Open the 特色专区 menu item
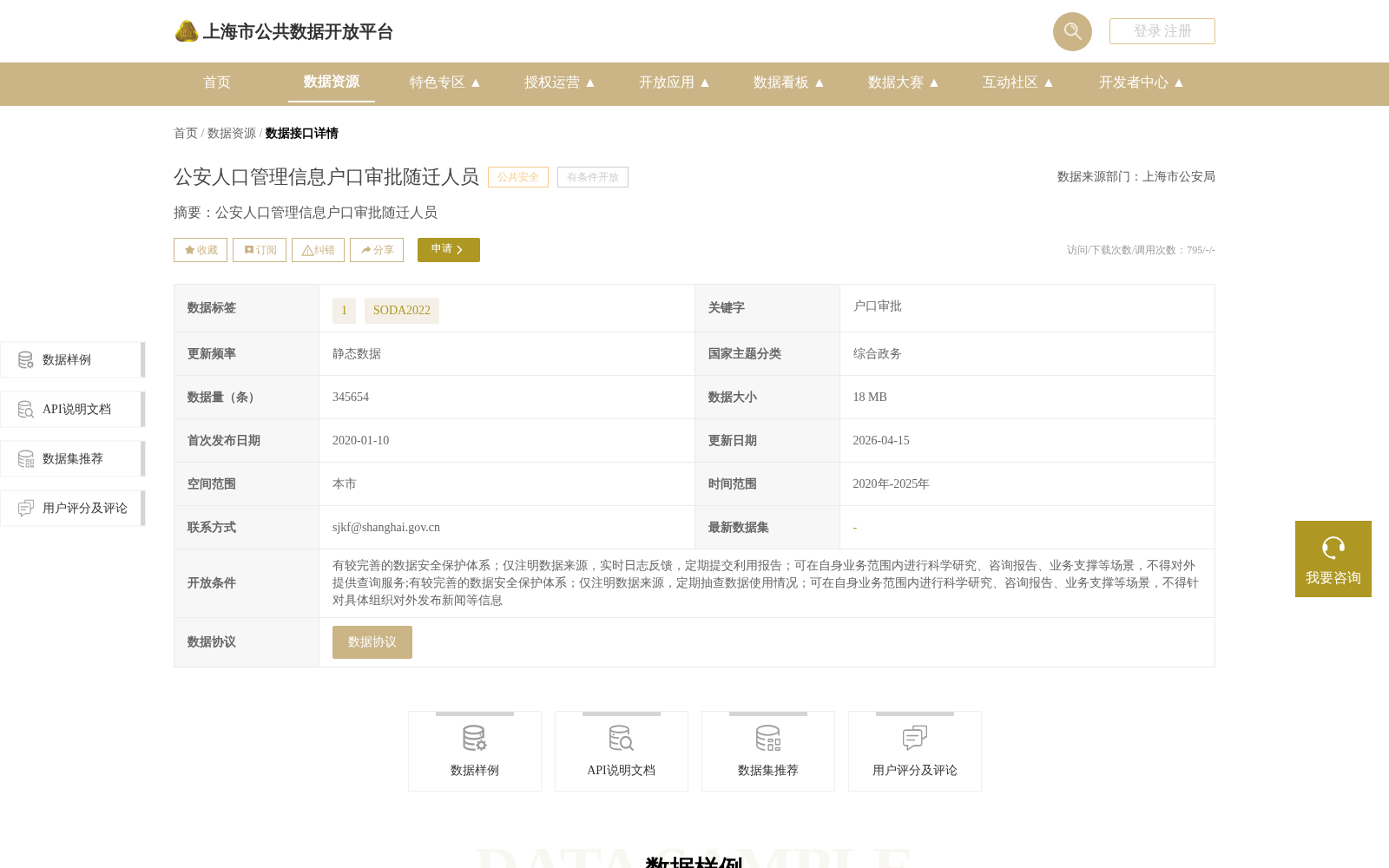The image size is (1389, 868). [x=438, y=82]
